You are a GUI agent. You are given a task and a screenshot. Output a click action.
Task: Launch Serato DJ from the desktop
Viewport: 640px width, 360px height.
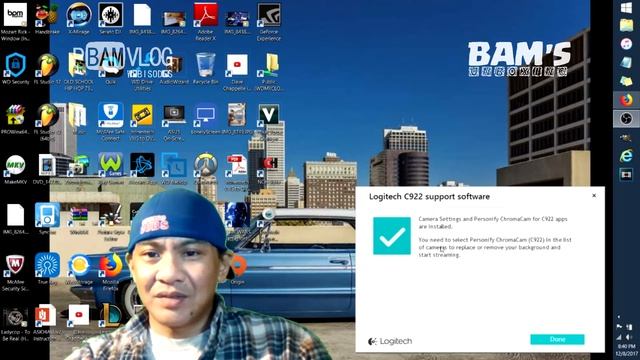(x=111, y=18)
